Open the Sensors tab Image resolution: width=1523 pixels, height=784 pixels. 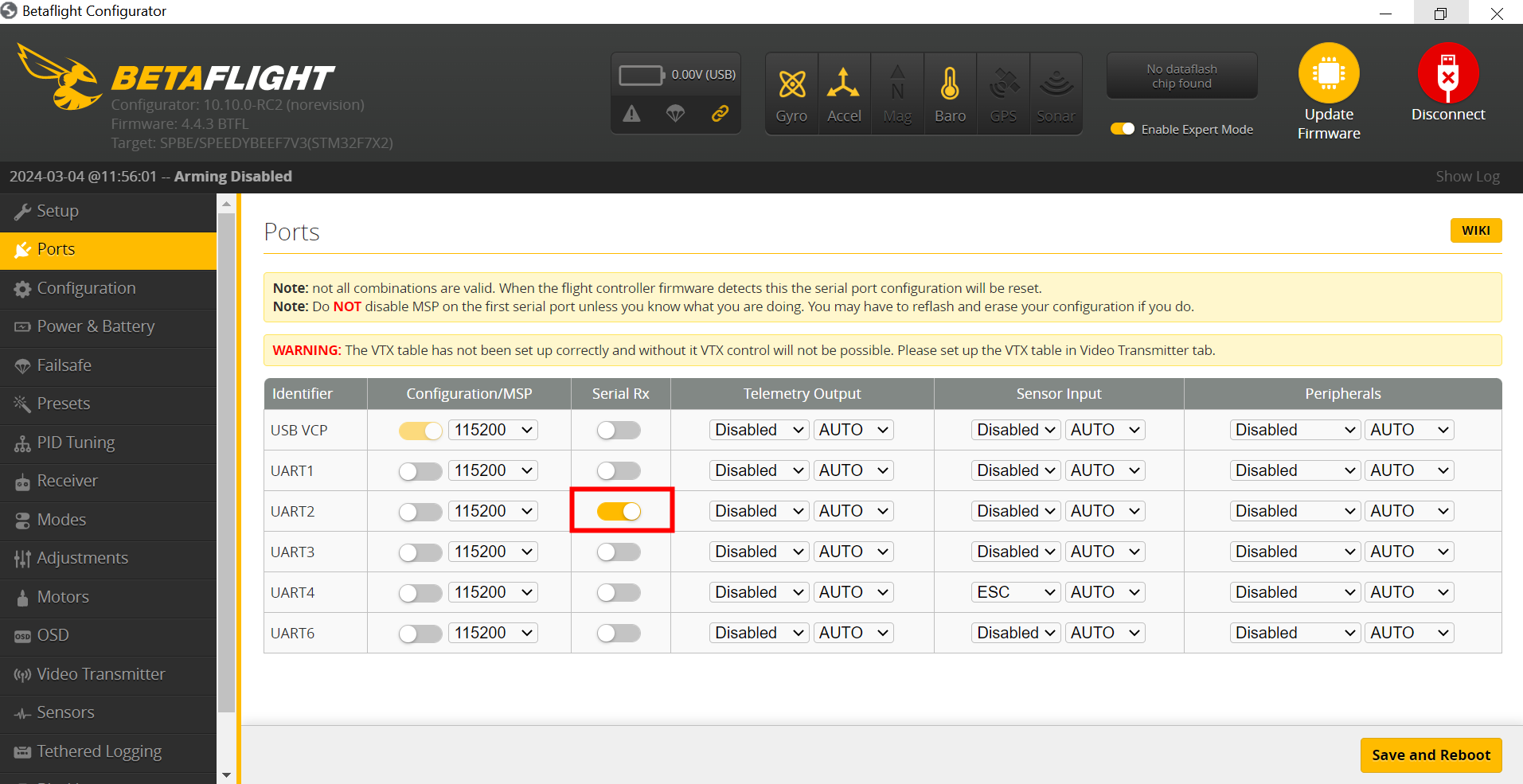[108, 713]
